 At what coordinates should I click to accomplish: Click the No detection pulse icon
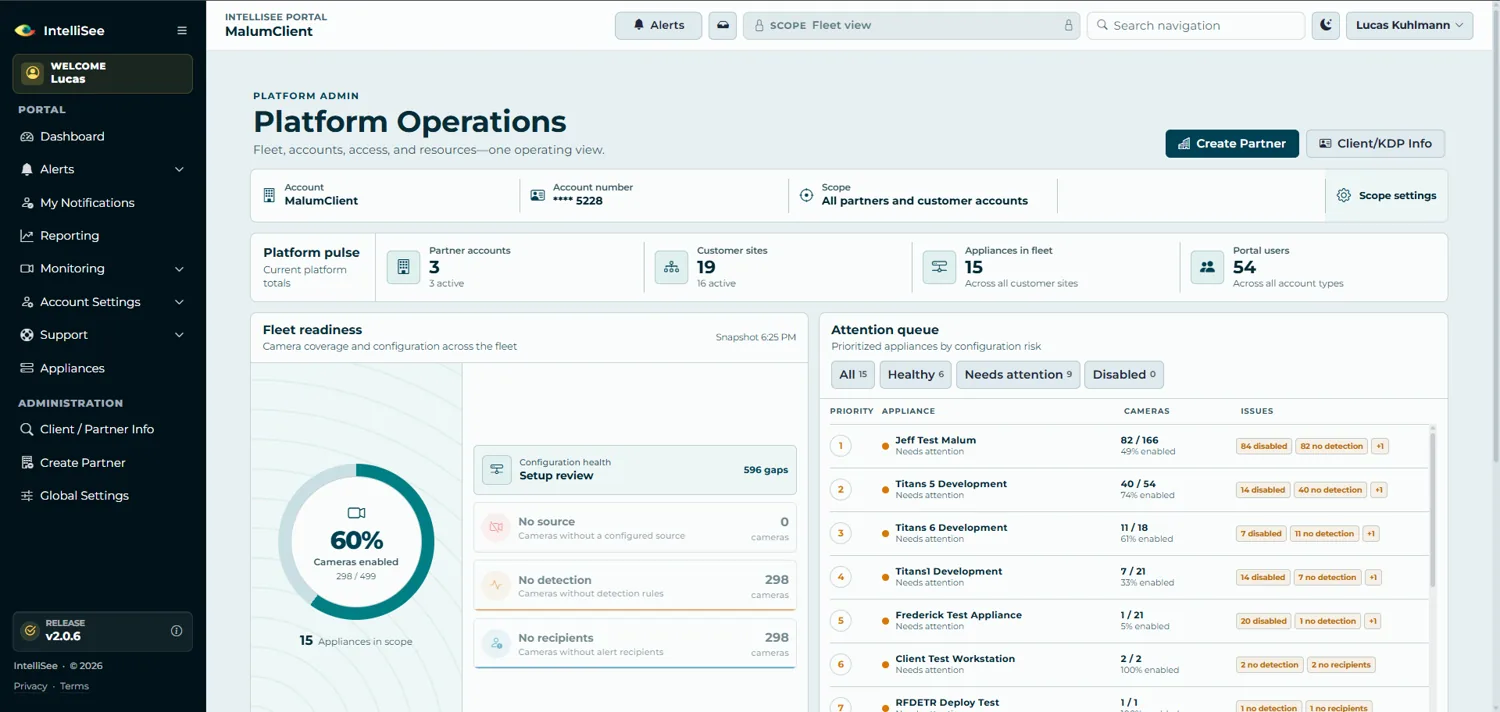496,586
